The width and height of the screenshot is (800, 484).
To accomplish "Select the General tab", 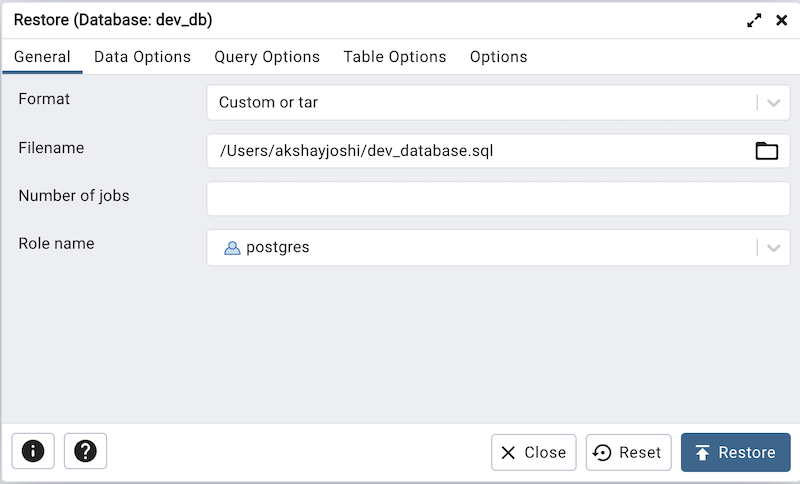I will pyautogui.click(x=42, y=57).
